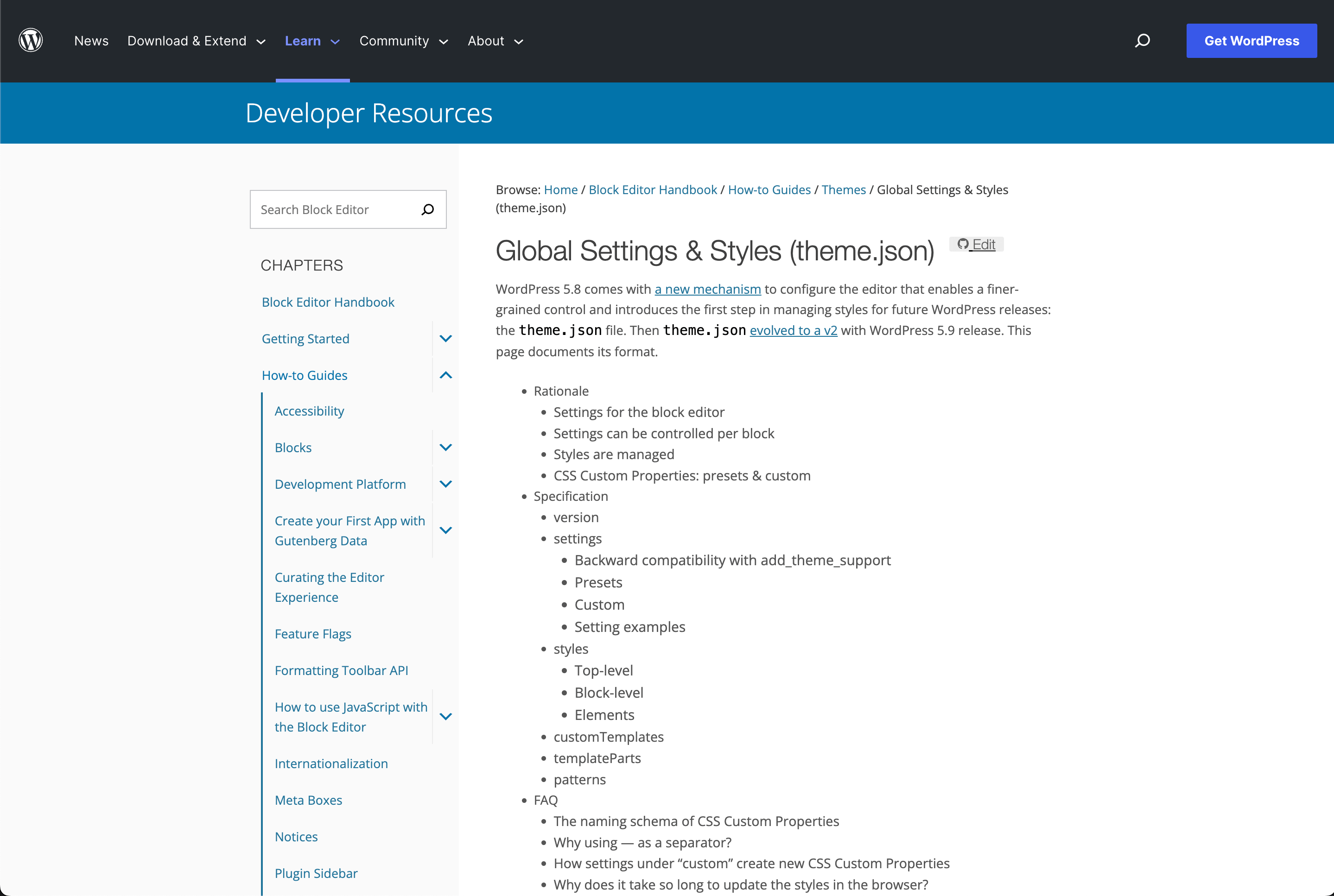Open Accessibility guide
This screenshot has width=1334, height=896.
[309, 411]
